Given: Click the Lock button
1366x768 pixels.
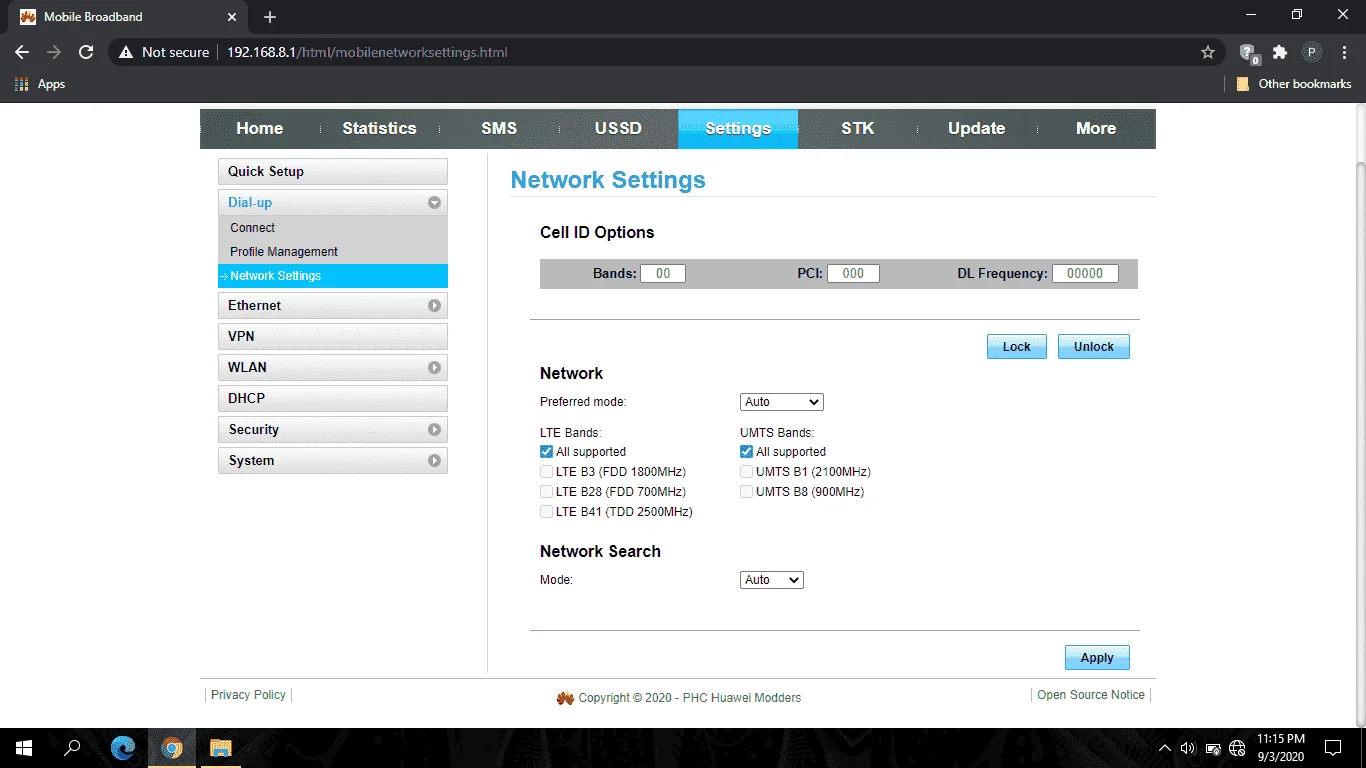Looking at the screenshot, I should [x=1017, y=347].
